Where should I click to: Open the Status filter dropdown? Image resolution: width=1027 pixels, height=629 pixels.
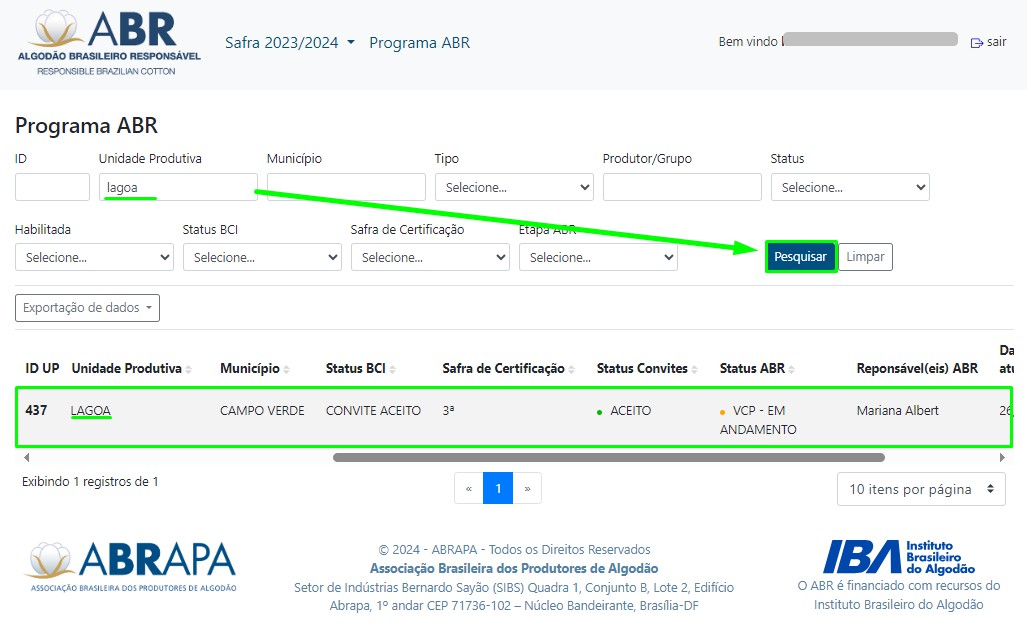pos(850,187)
